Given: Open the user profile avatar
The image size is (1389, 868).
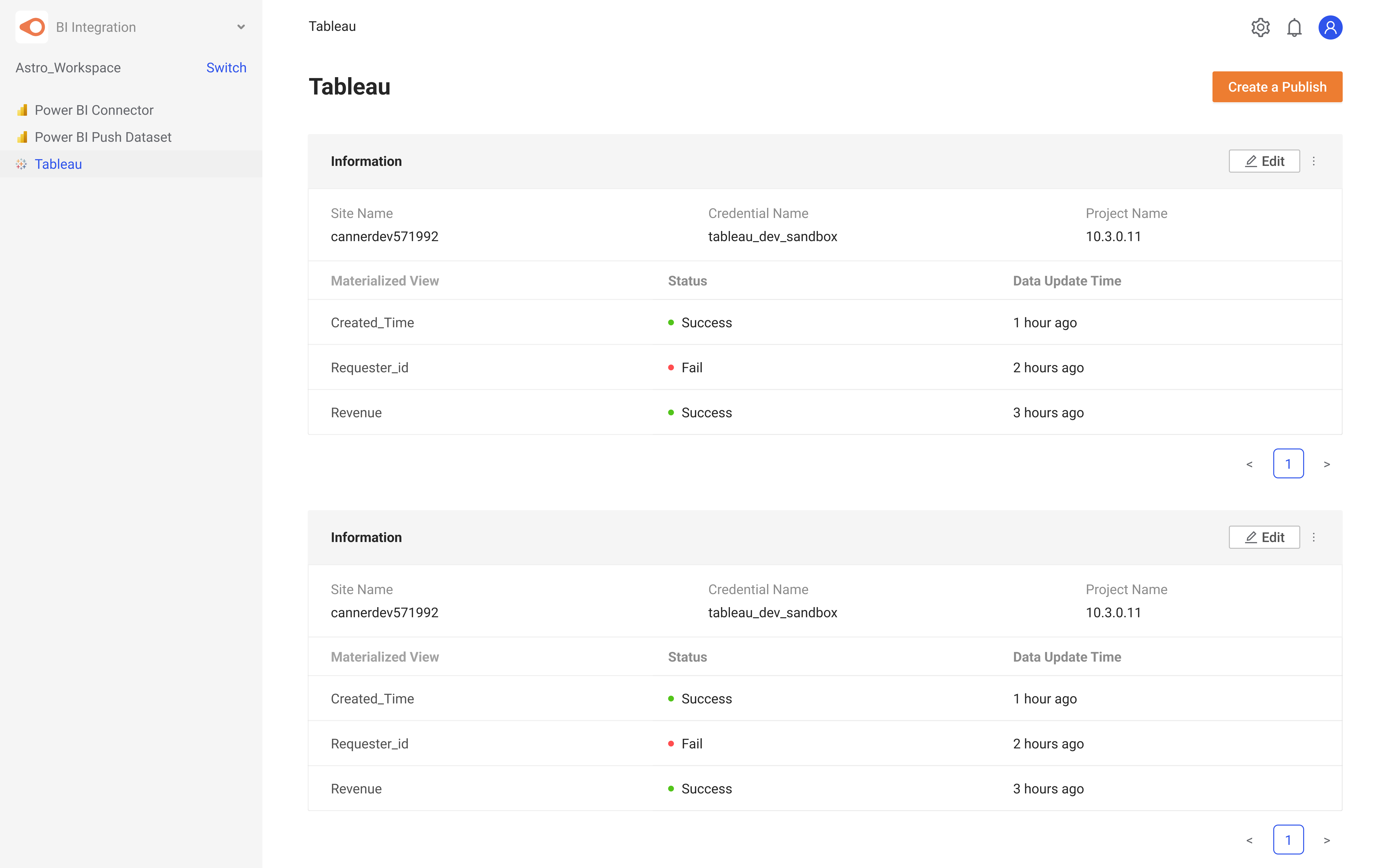Looking at the screenshot, I should point(1330,27).
